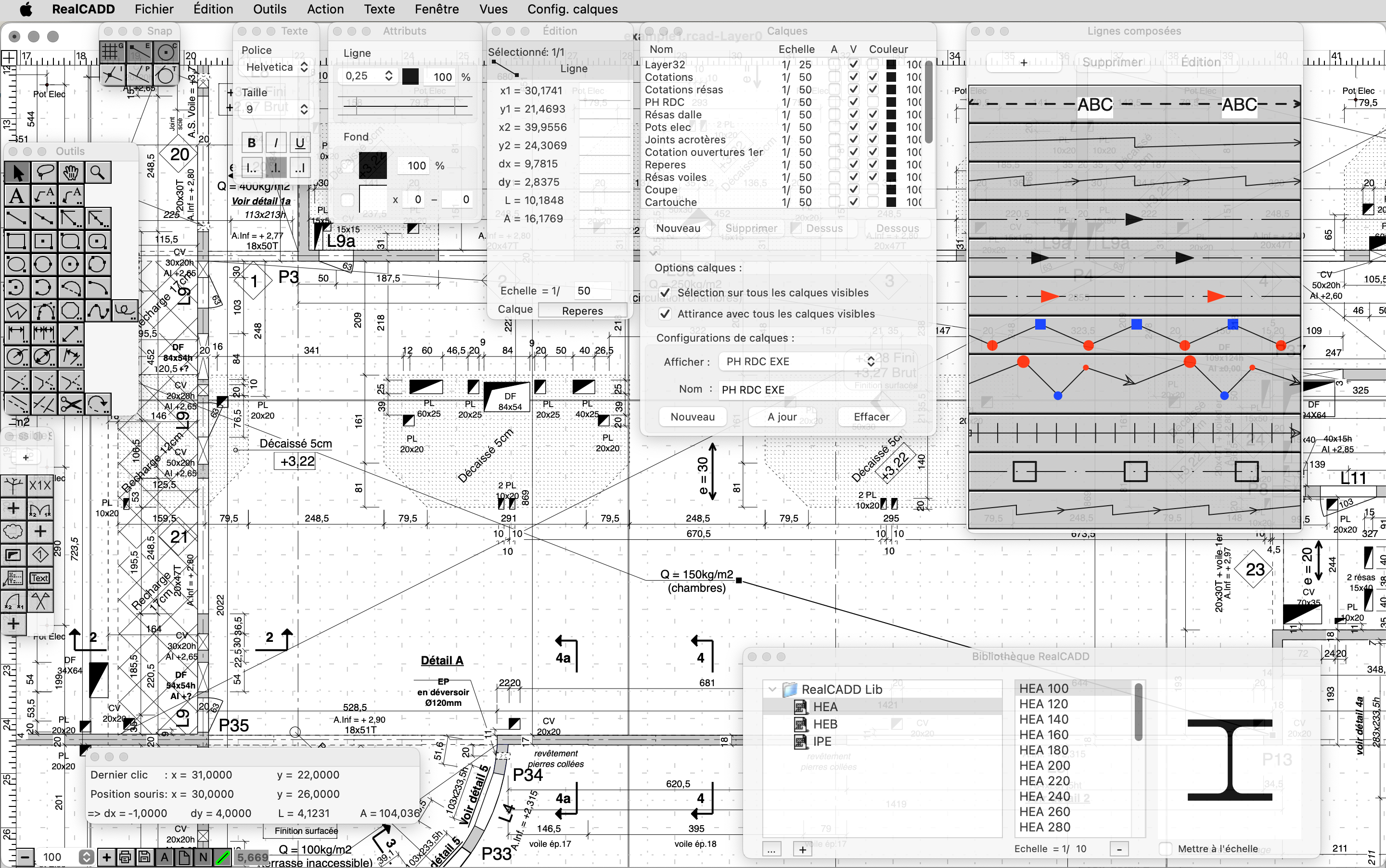Select the lasso selection tool
Screen dimensions: 1386x868
click(44, 172)
